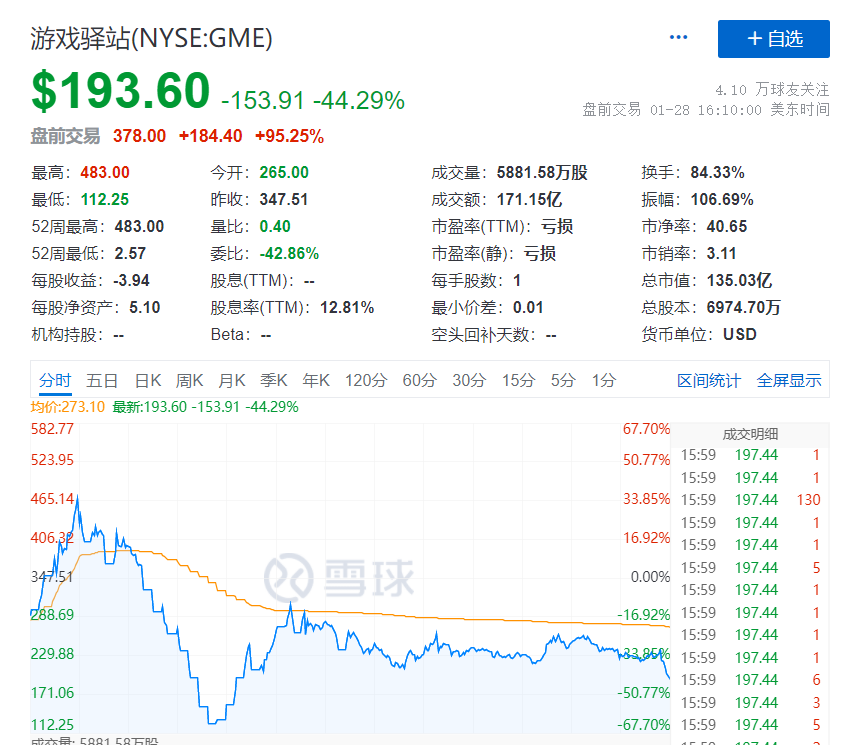Show the 周K weekly candlestick chart
The width and height of the screenshot is (852, 745).
[x=190, y=381]
